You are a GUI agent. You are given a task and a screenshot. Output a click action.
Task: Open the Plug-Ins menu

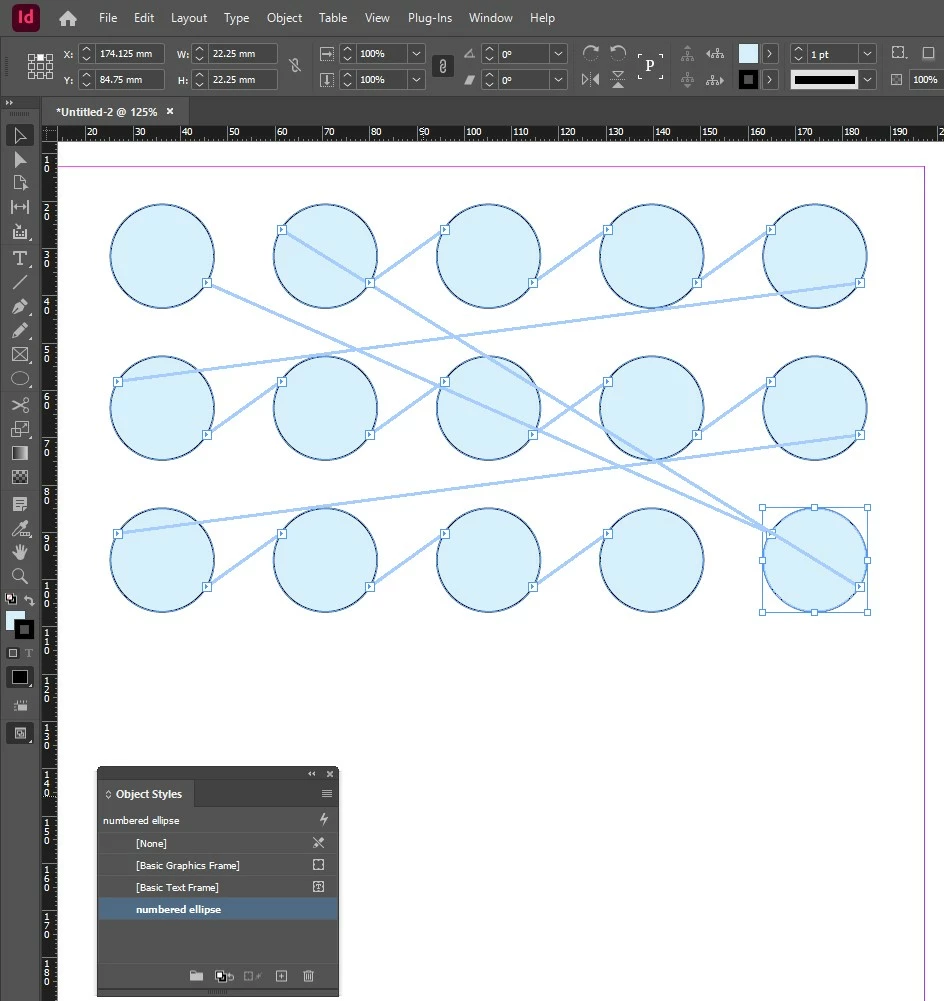430,18
